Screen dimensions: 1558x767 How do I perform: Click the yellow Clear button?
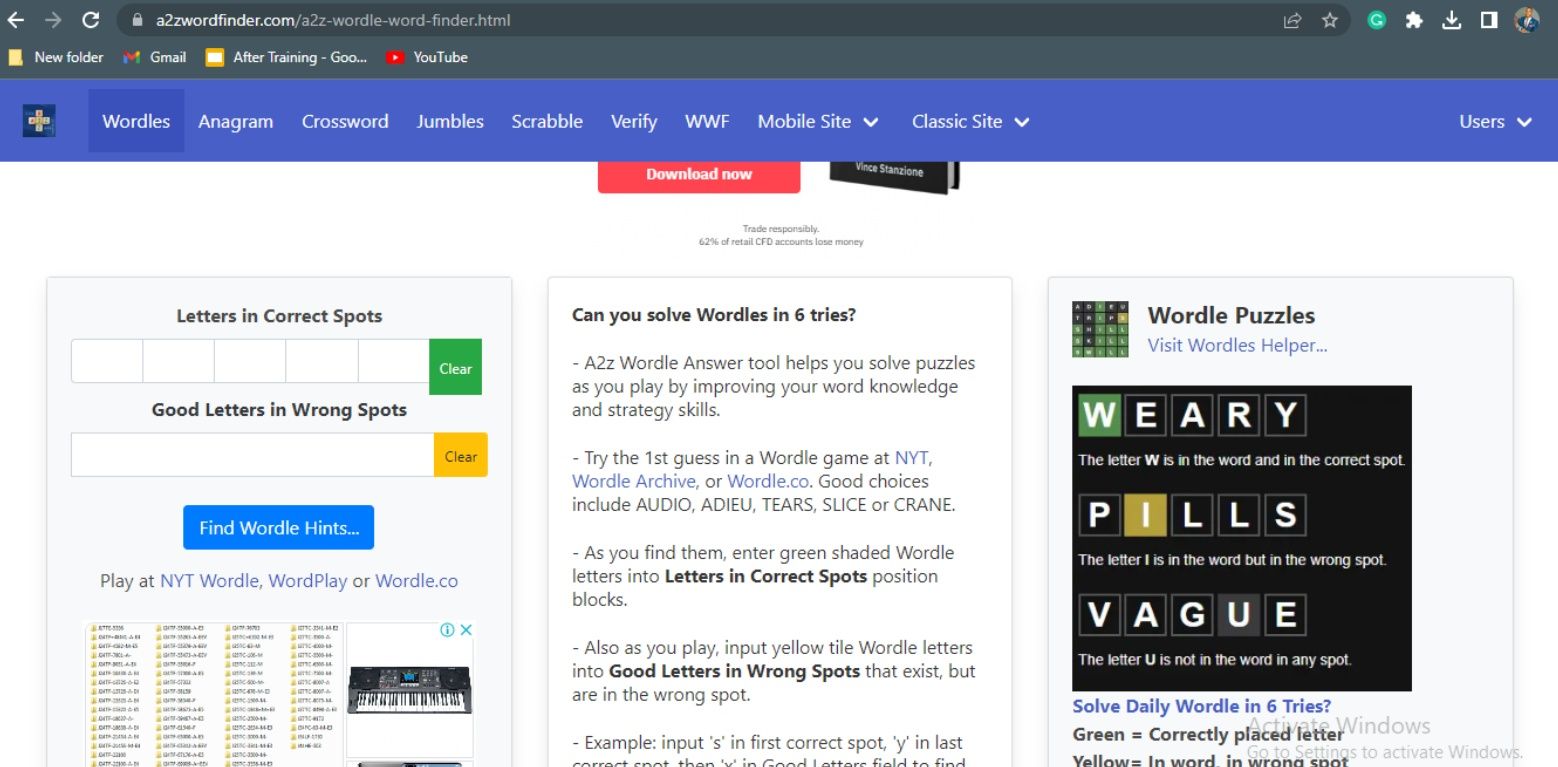click(x=460, y=455)
